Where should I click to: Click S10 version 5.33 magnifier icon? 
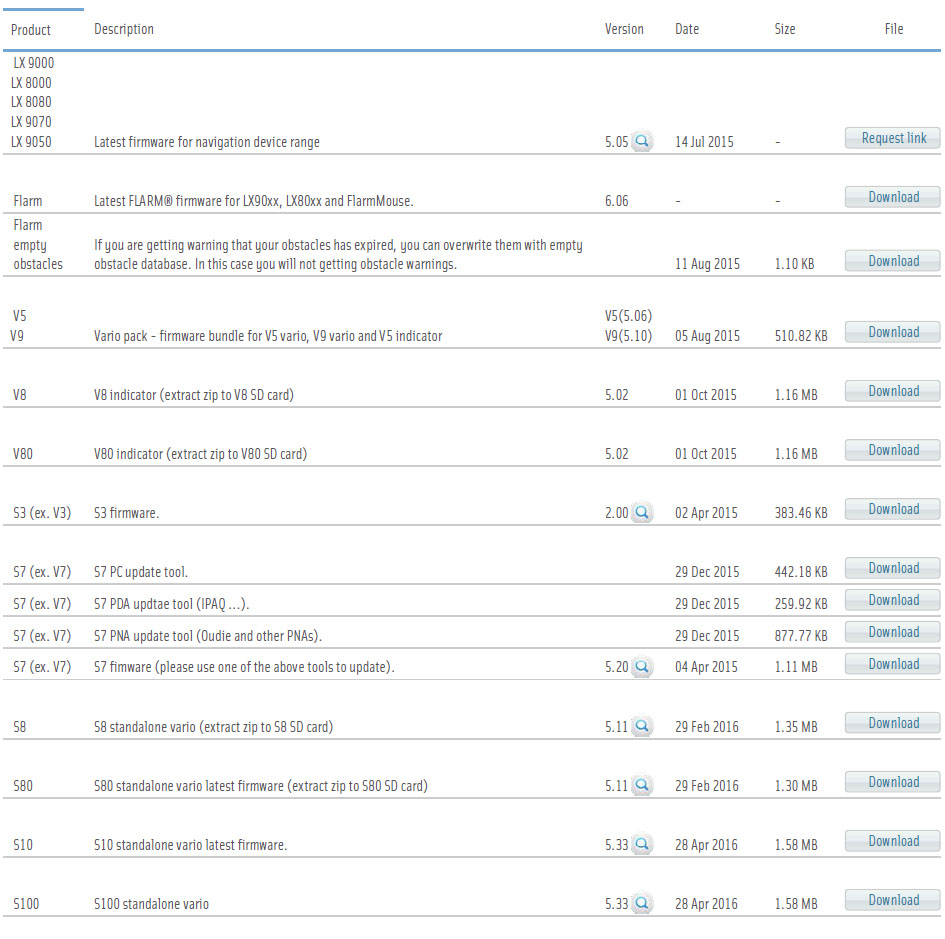[x=642, y=844]
